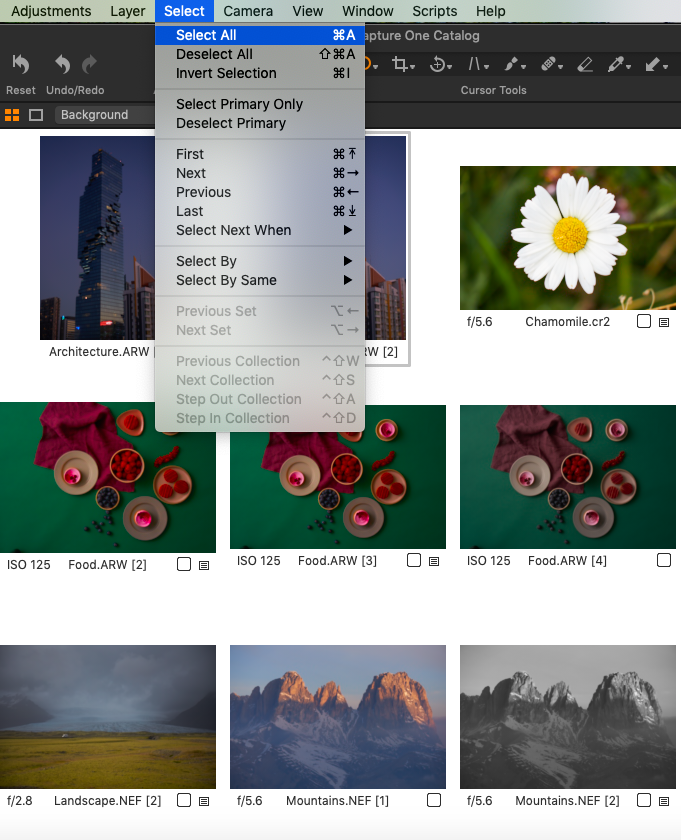The width and height of the screenshot is (681, 840).
Task: Select the Rotate cursor tool
Action: click(437, 64)
